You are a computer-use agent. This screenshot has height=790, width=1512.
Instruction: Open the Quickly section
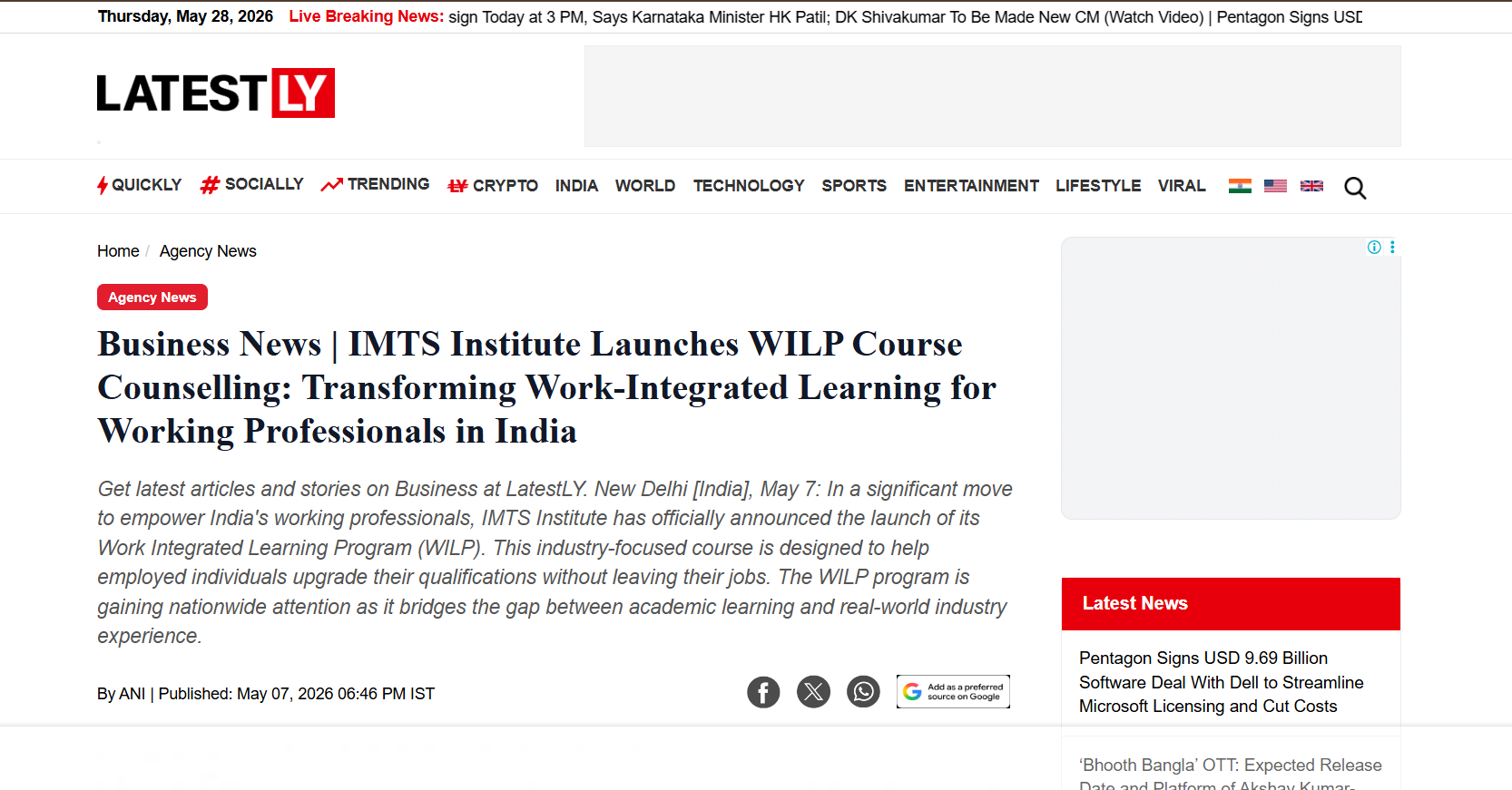tap(139, 185)
